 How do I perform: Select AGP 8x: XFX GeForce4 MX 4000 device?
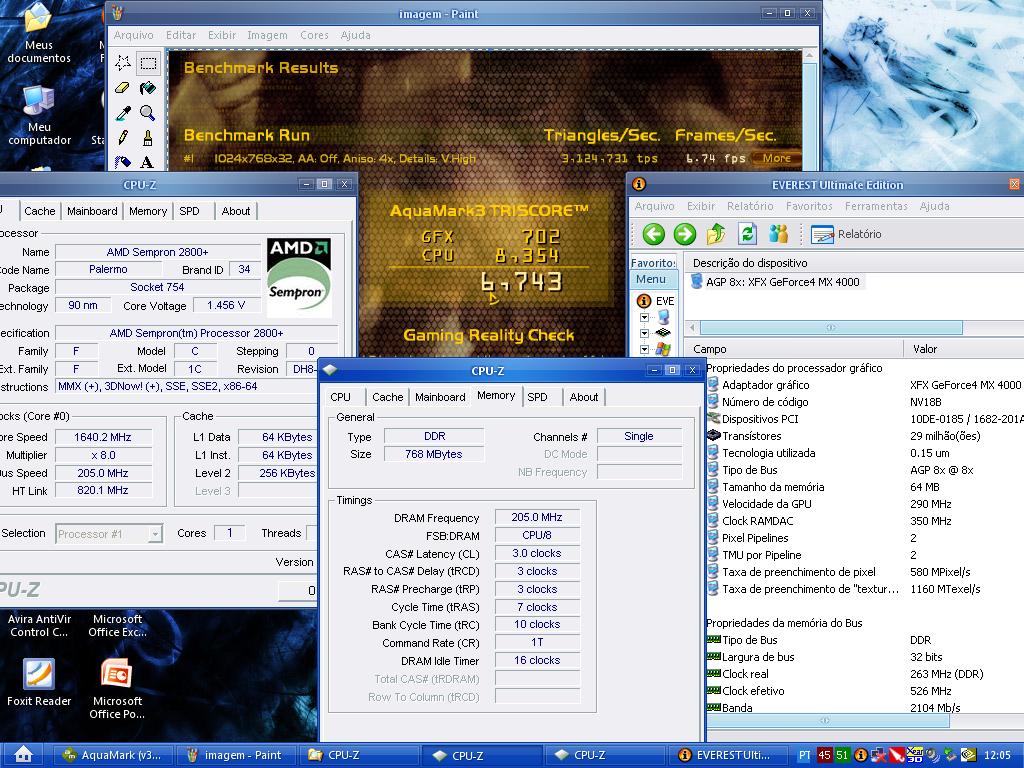pyautogui.click(x=775, y=282)
